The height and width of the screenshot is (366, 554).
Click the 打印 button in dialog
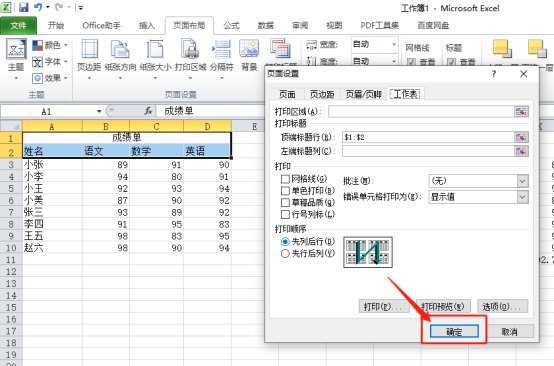pyautogui.click(x=384, y=306)
